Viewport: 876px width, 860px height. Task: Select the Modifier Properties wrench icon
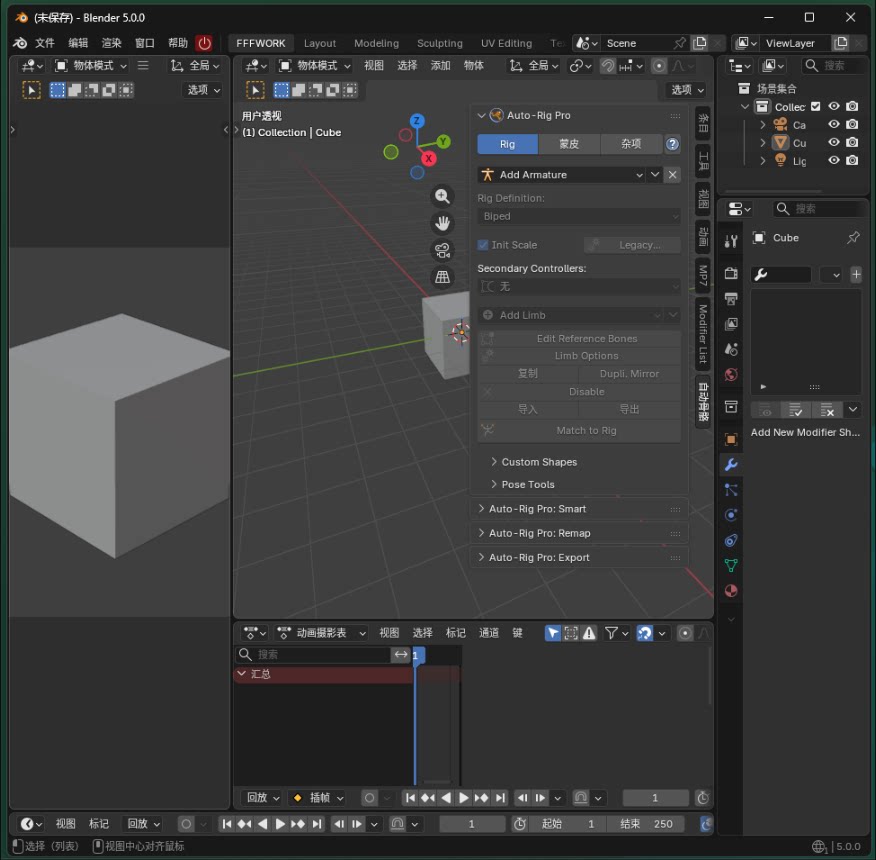pyautogui.click(x=731, y=464)
